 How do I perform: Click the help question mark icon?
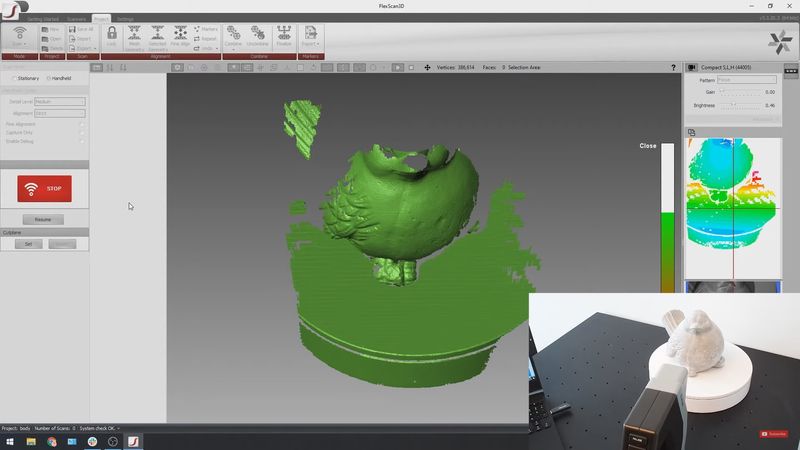pyautogui.click(x=674, y=67)
